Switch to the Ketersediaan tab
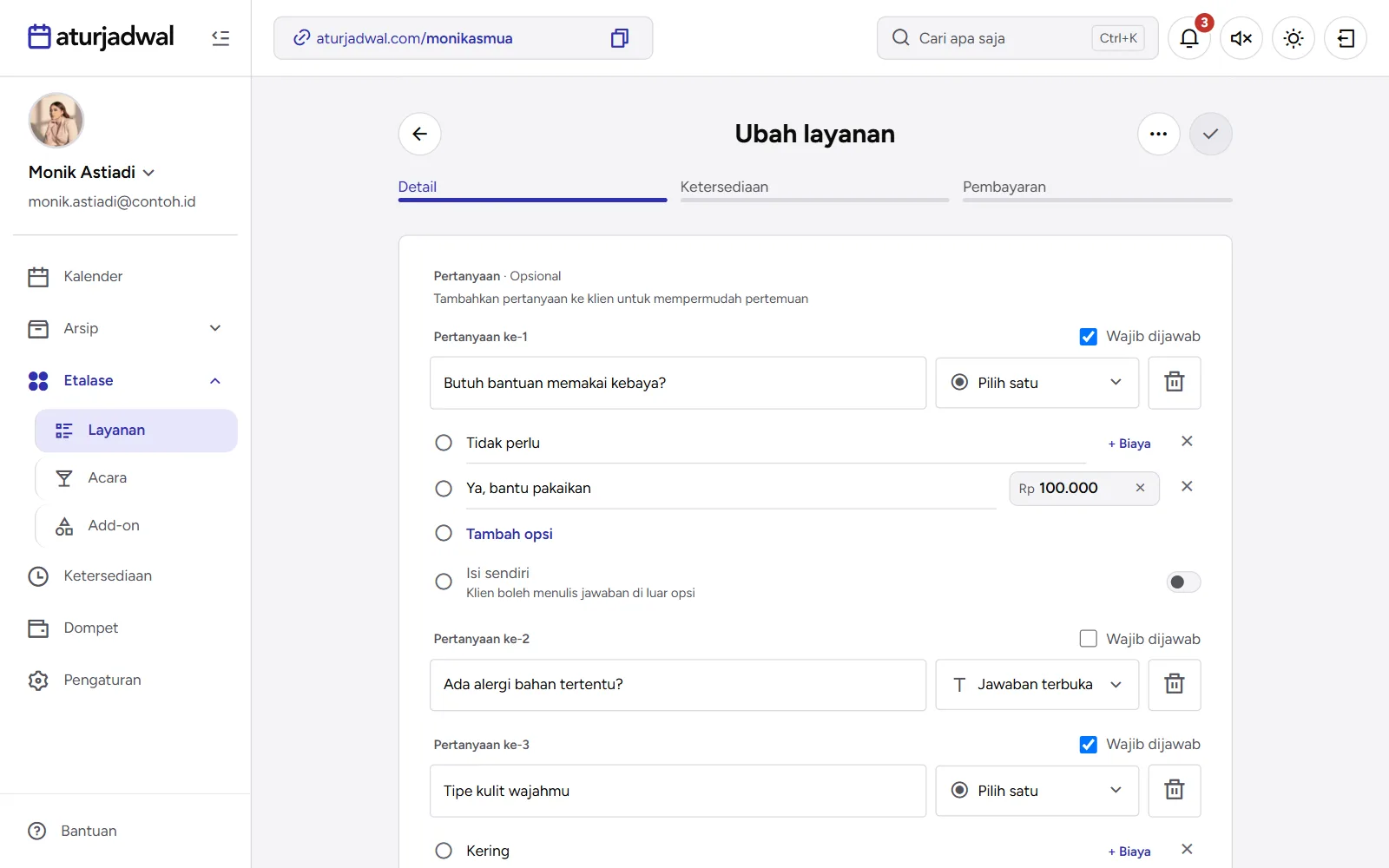The image size is (1389, 868). tap(814, 188)
